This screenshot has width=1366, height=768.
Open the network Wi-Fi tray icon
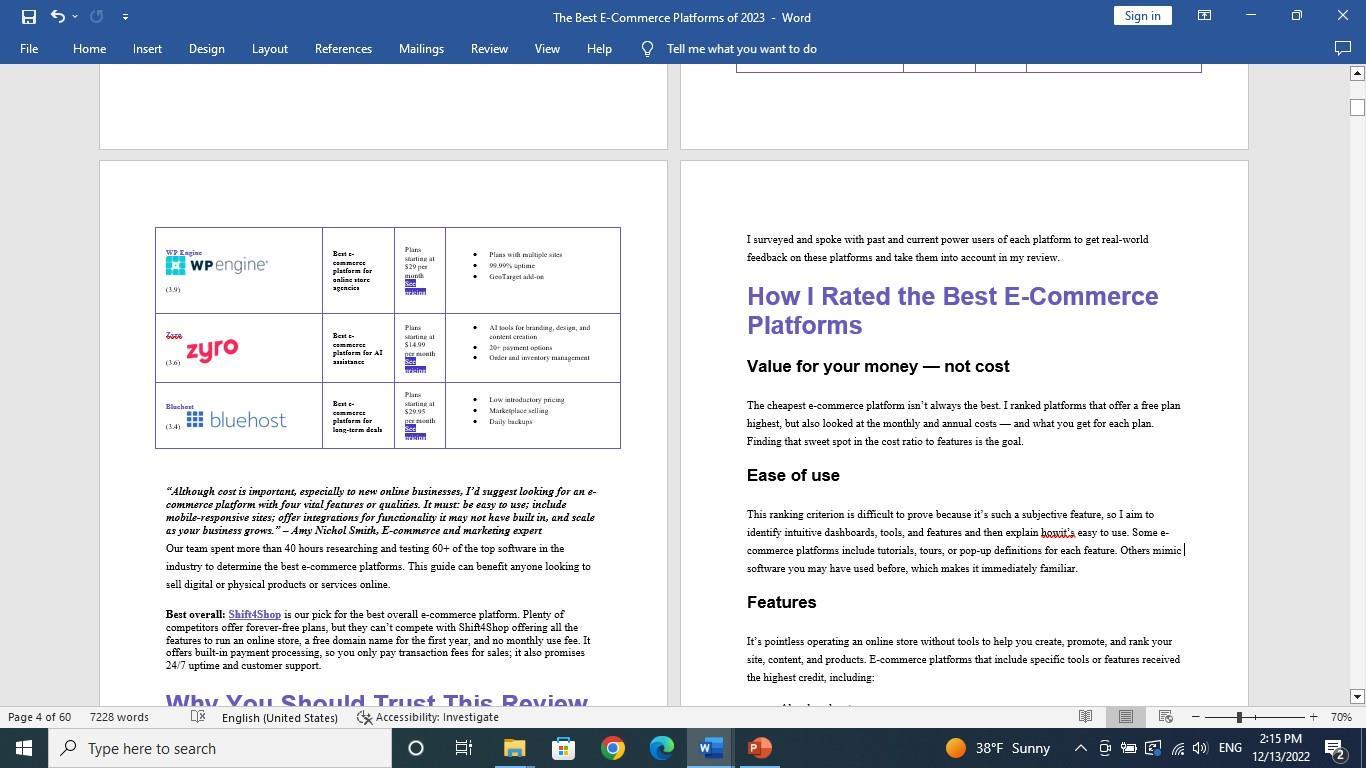pos(1177,748)
